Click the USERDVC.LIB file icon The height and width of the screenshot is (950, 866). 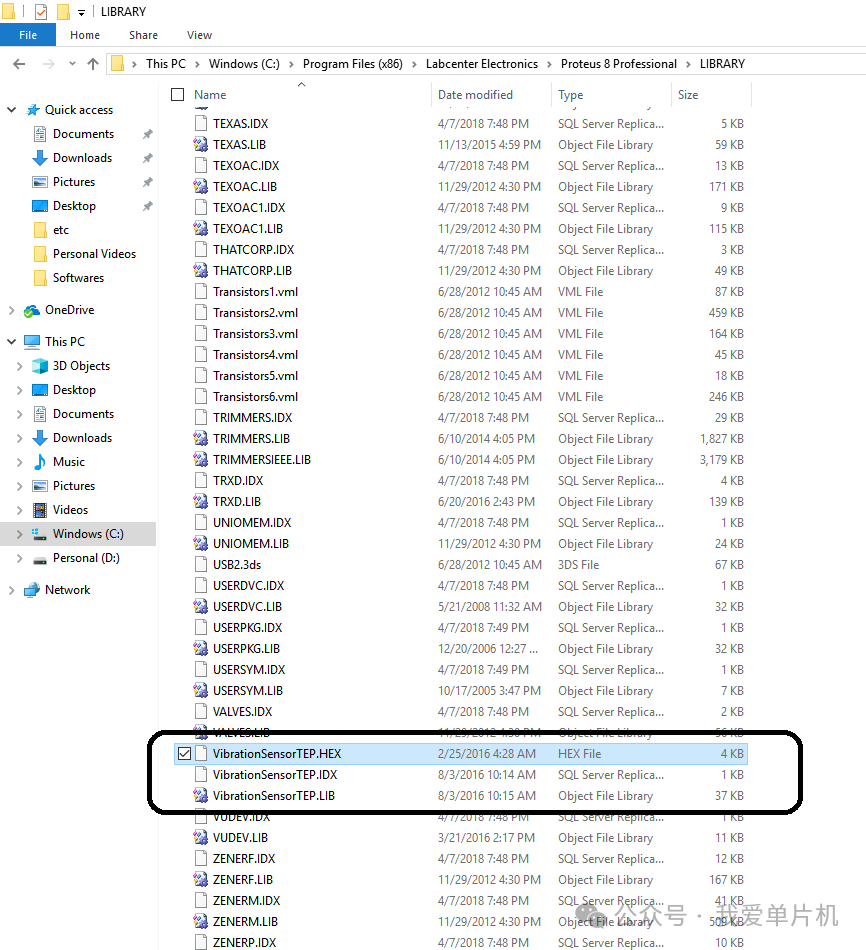[x=201, y=606]
